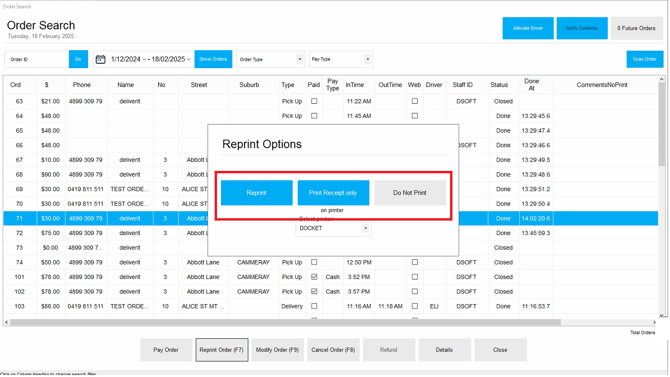Screen dimensions: 670x377
Task: Click order 103 OutTime 11:18 AM
Action: point(390,306)
